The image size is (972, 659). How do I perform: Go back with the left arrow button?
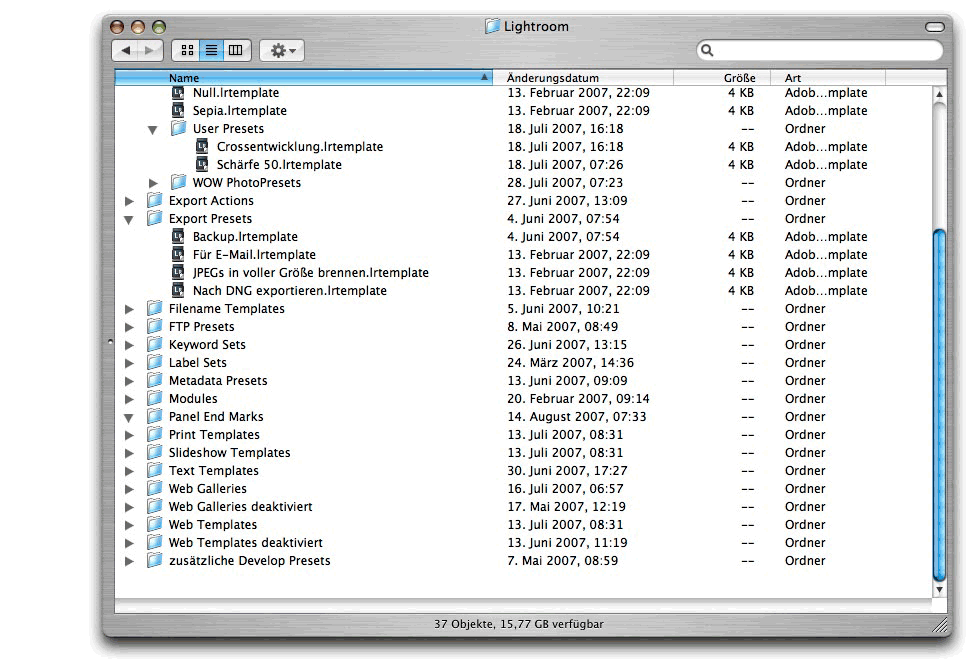(x=125, y=50)
